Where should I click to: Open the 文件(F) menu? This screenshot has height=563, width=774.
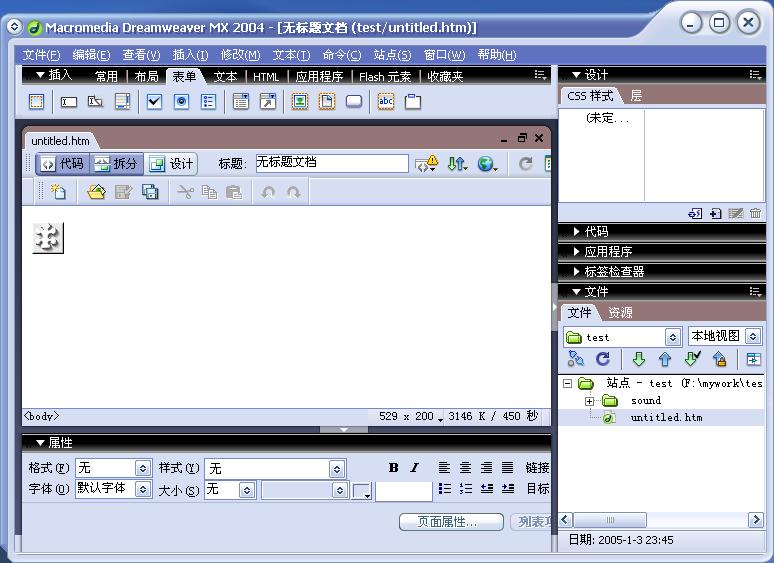point(41,55)
